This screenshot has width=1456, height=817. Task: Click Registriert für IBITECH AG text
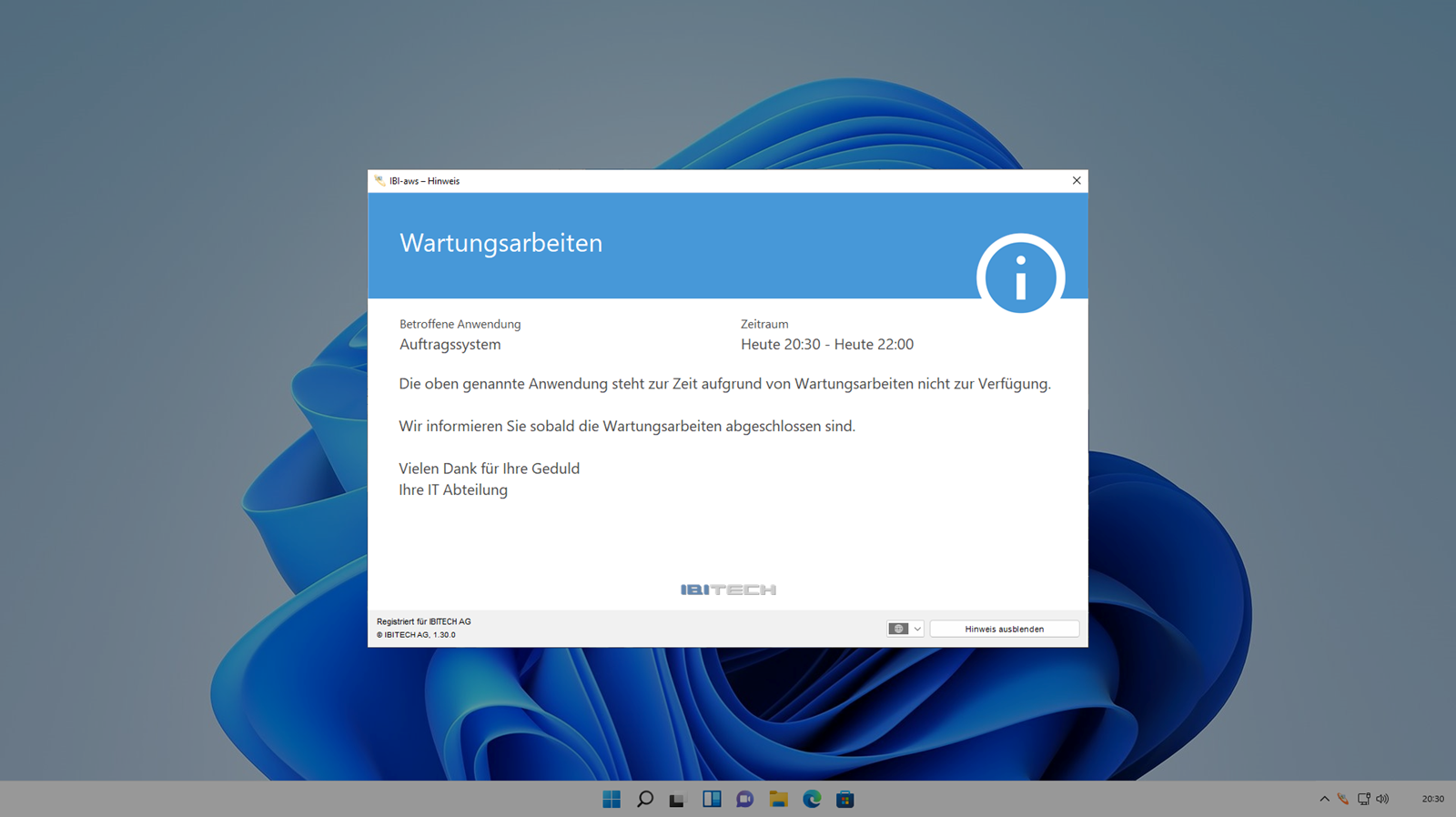click(423, 621)
